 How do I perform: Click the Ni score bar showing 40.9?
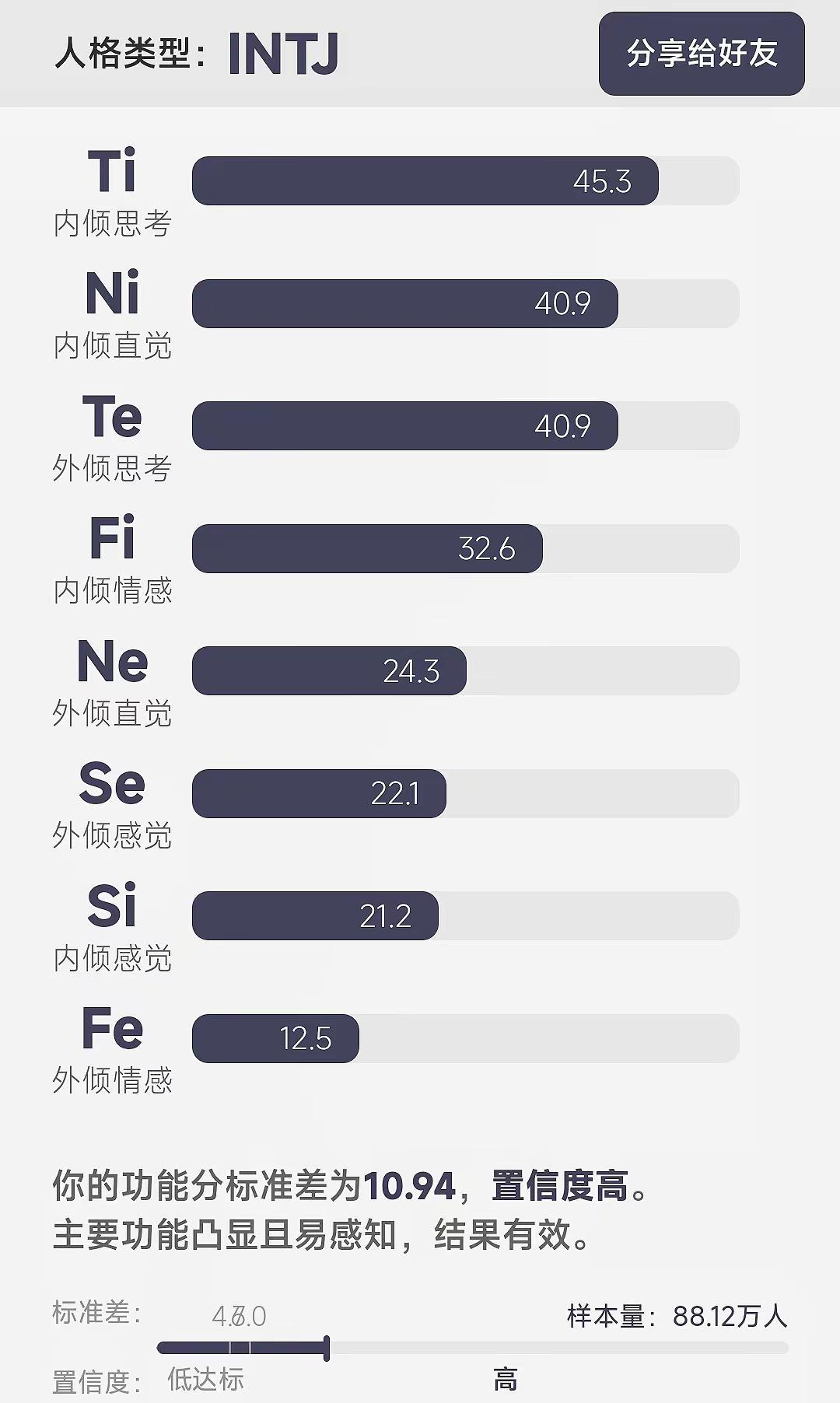[465, 303]
